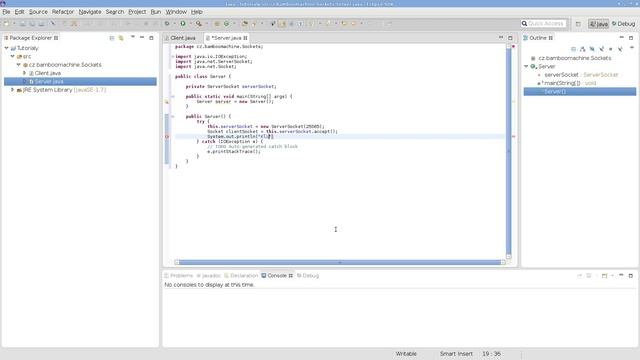
Task: Click the New Java Class toolbar icon
Action: 227,24
